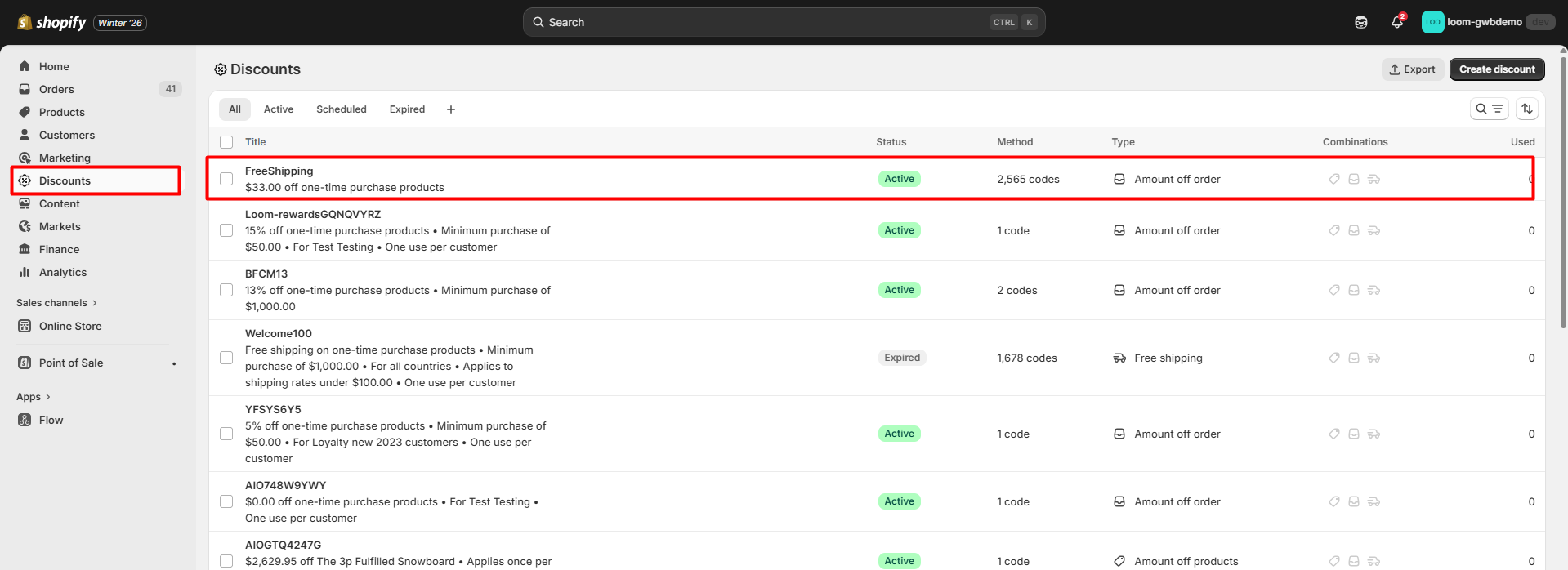Open the search and filter discounts button
Viewport: 1568px width, 570px height.
pyautogui.click(x=1489, y=109)
